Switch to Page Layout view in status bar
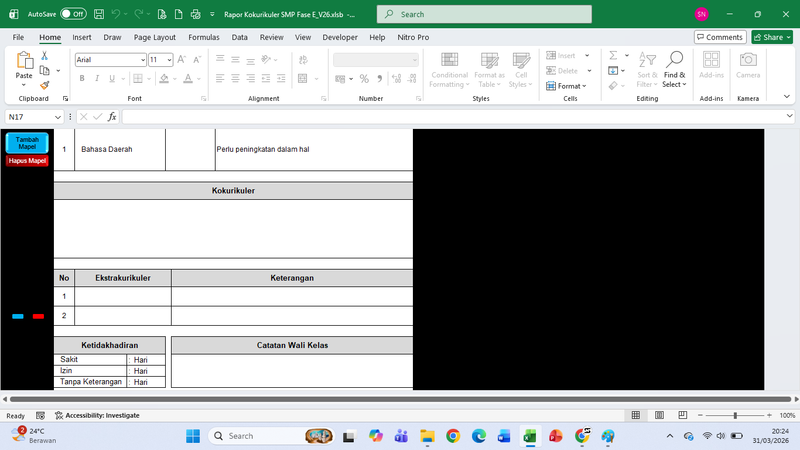 pyautogui.click(x=659, y=415)
